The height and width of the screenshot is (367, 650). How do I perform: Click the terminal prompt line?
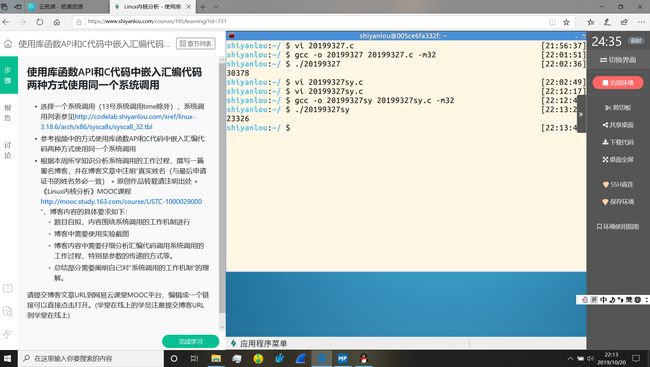click(405, 128)
